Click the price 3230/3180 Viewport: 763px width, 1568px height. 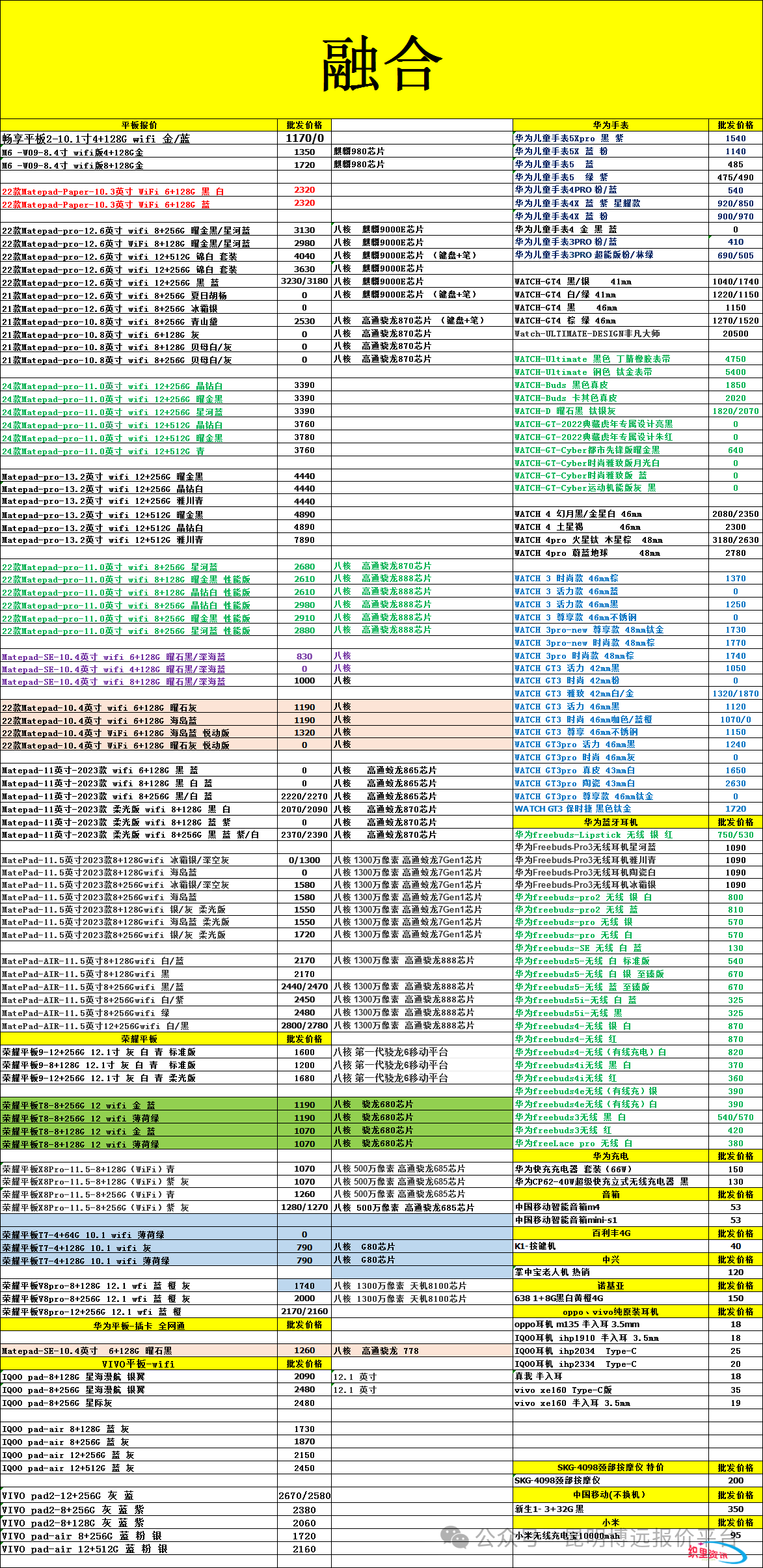click(304, 281)
